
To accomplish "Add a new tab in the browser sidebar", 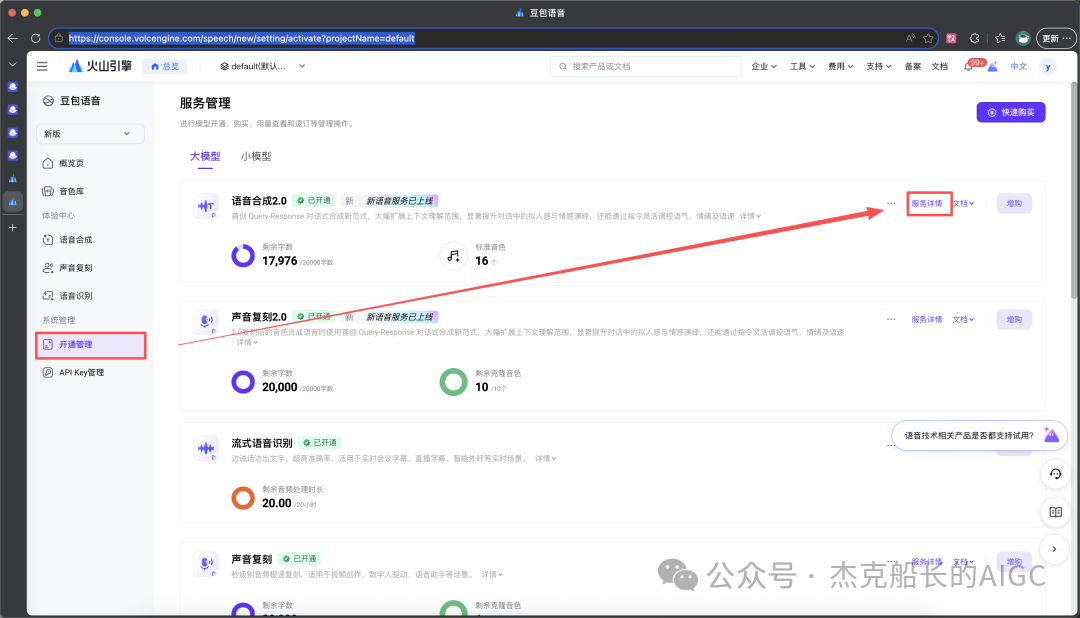I will pos(12,227).
